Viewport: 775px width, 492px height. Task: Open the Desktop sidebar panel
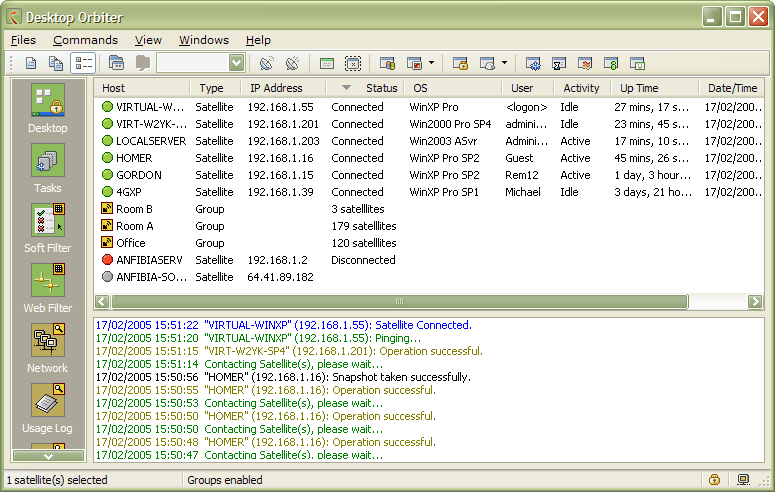click(47, 108)
